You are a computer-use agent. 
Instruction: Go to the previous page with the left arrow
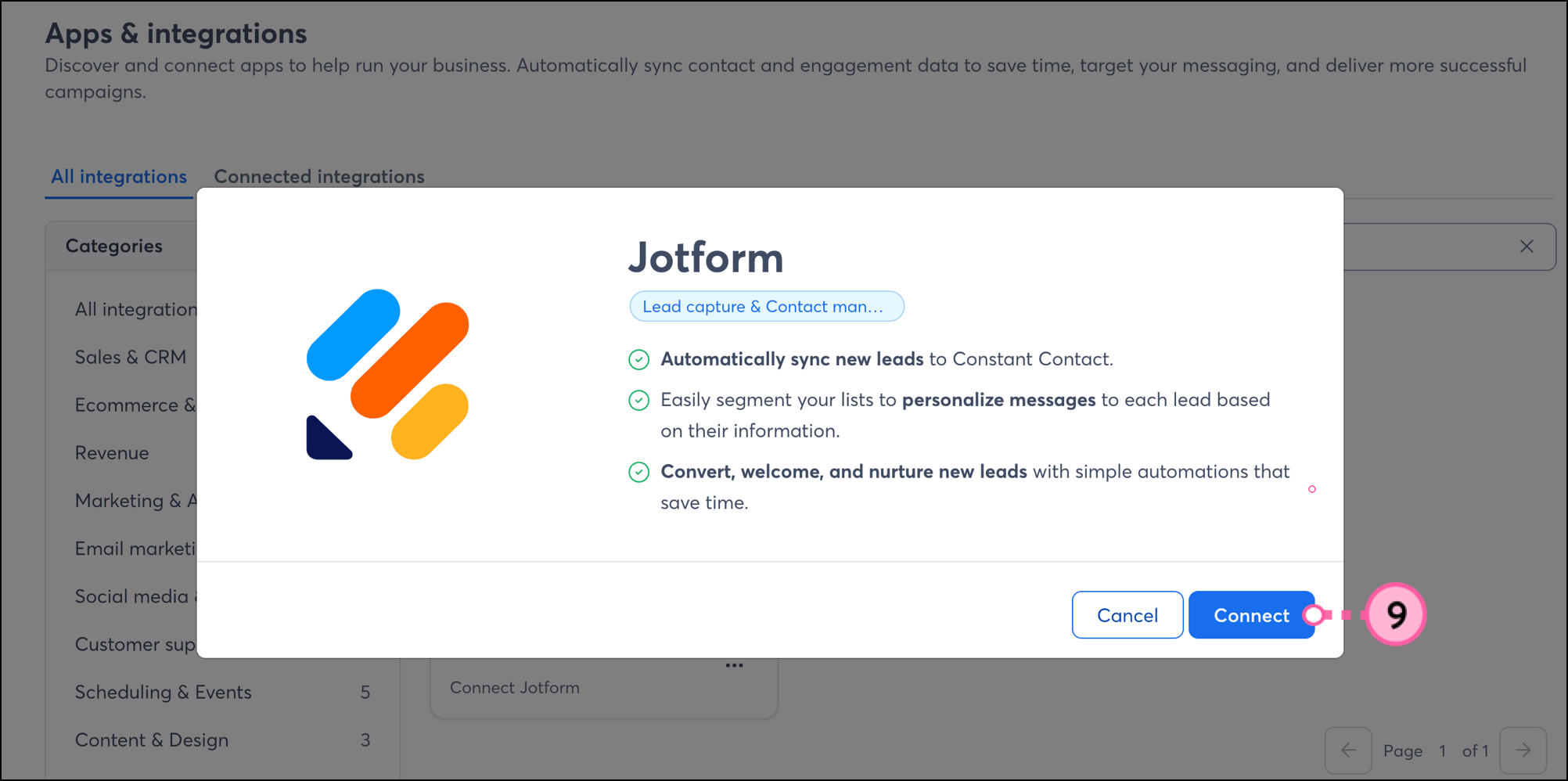[x=1348, y=750]
